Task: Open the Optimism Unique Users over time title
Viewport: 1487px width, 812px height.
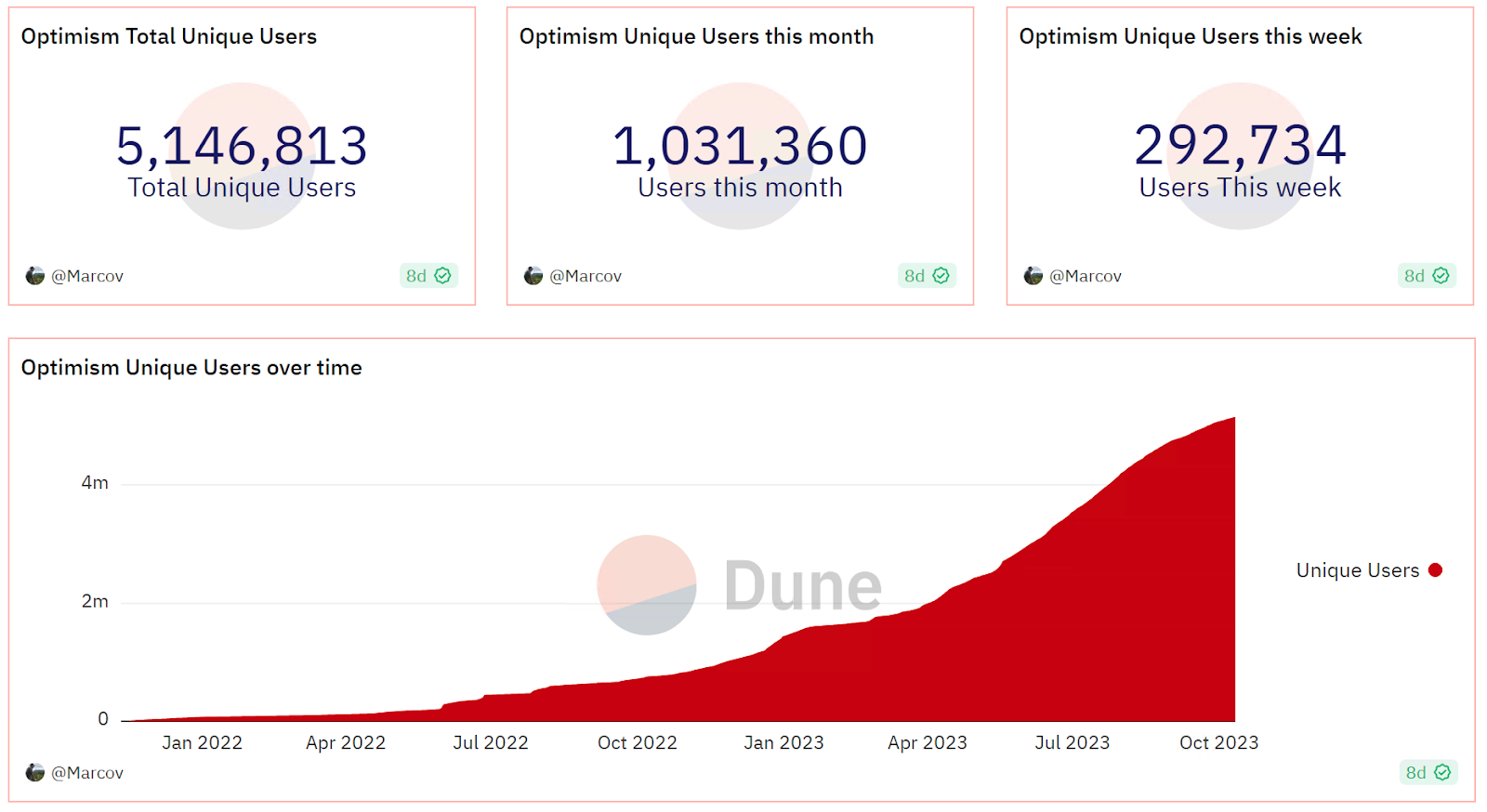Action: click(x=191, y=368)
